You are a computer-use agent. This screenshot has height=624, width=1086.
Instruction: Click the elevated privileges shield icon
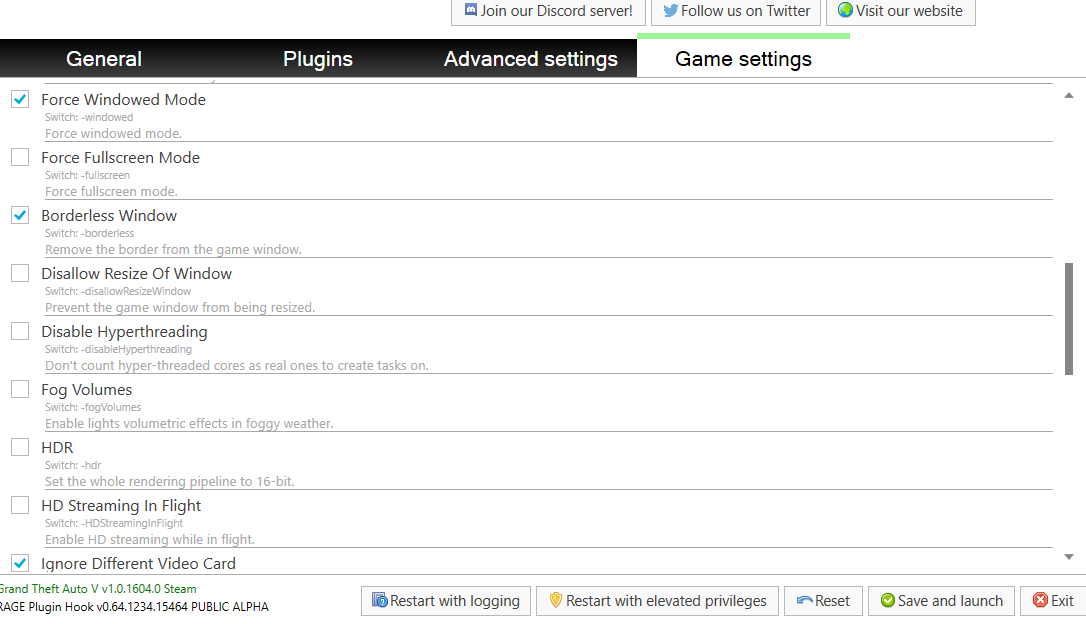[x=556, y=601]
